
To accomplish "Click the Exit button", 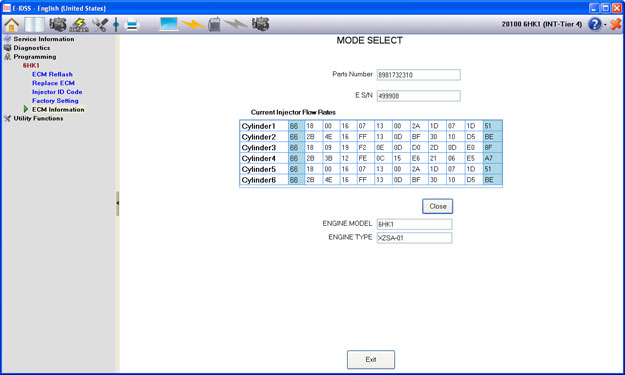I will click(371, 359).
